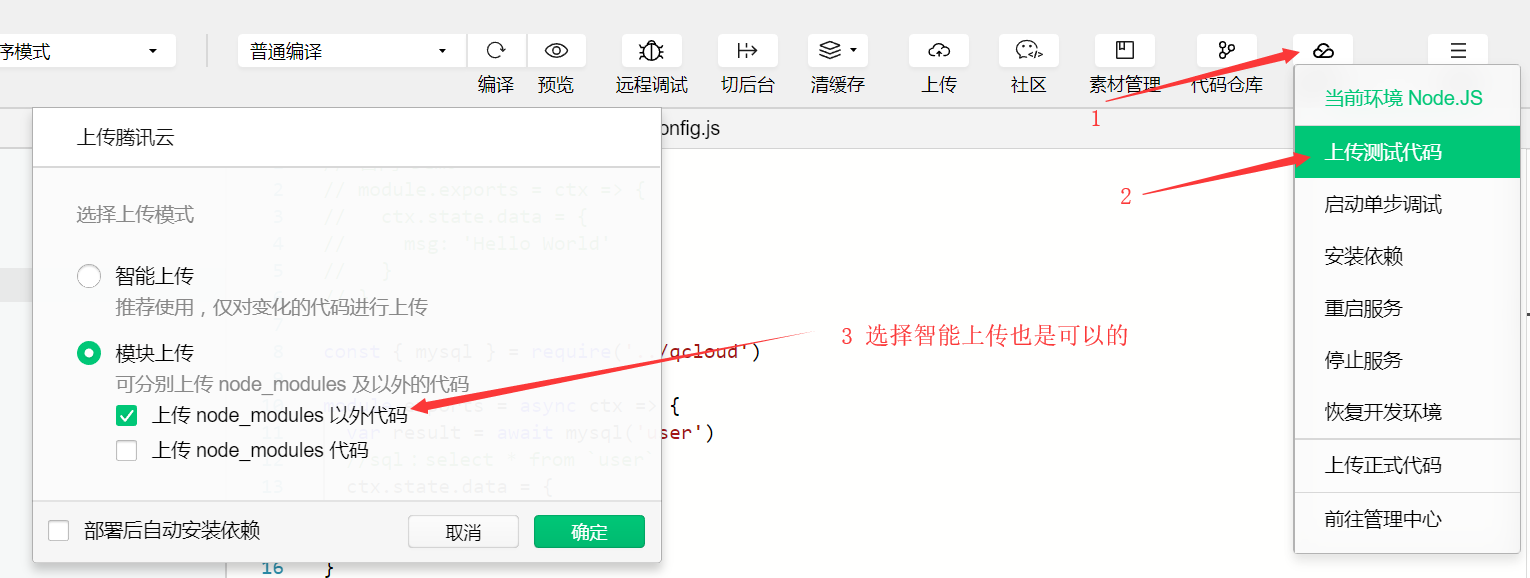The width and height of the screenshot is (1530, 578).
Task: Click the 确定 confirm button
Action: coord(589,532)
